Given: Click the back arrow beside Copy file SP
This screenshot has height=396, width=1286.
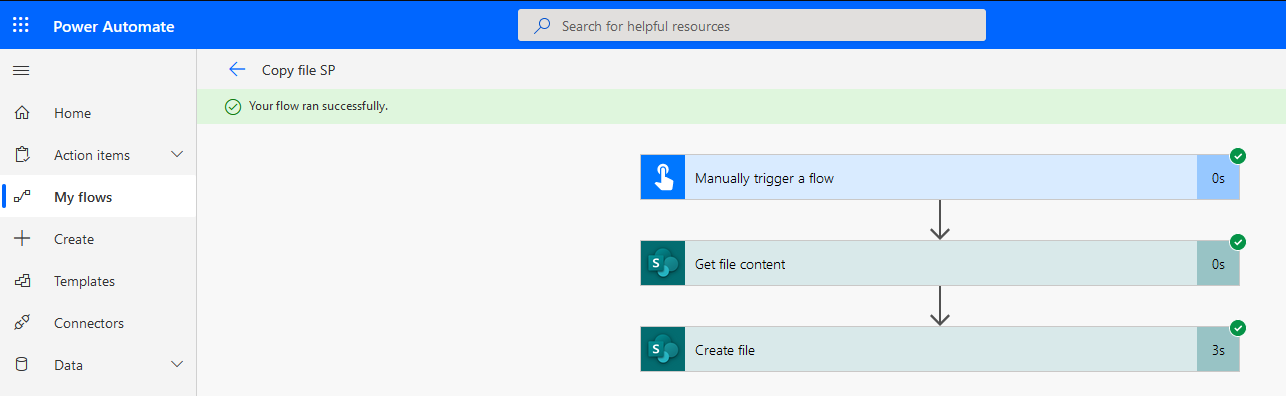Looking at the screenshot, I should pos(237,69).
